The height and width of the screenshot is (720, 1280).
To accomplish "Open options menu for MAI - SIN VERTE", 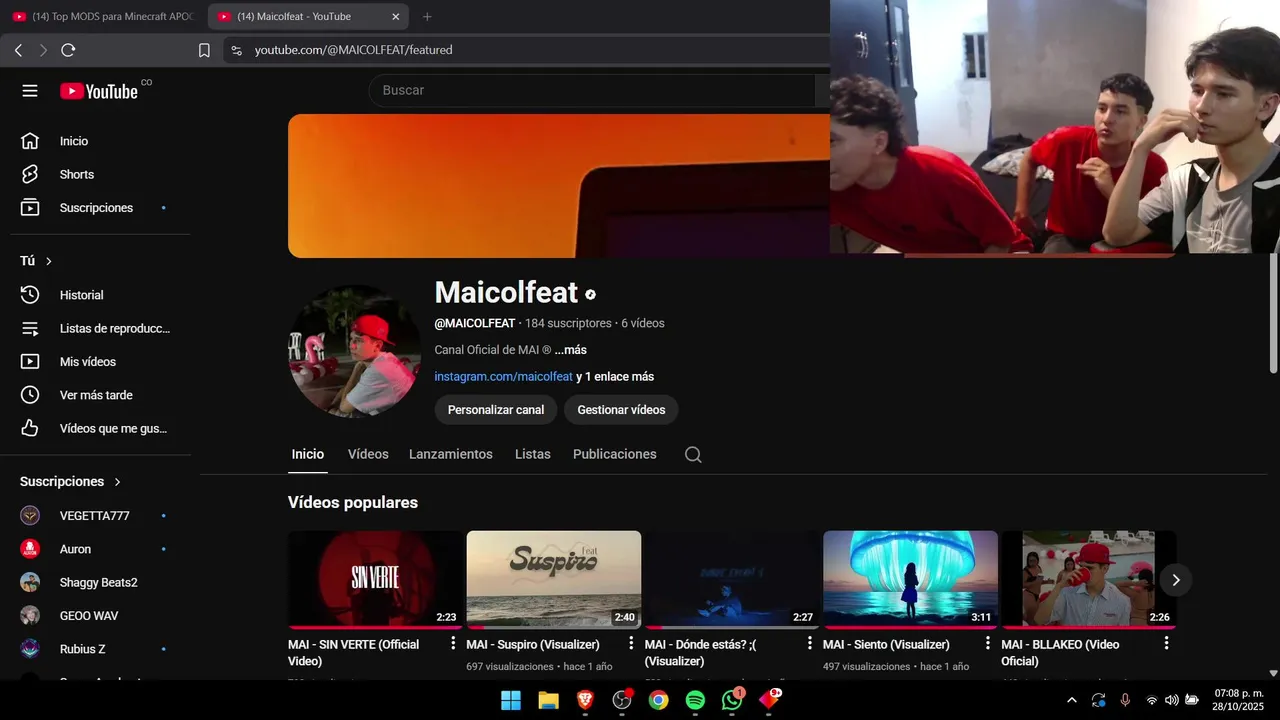I will click(x=453, y=643).
